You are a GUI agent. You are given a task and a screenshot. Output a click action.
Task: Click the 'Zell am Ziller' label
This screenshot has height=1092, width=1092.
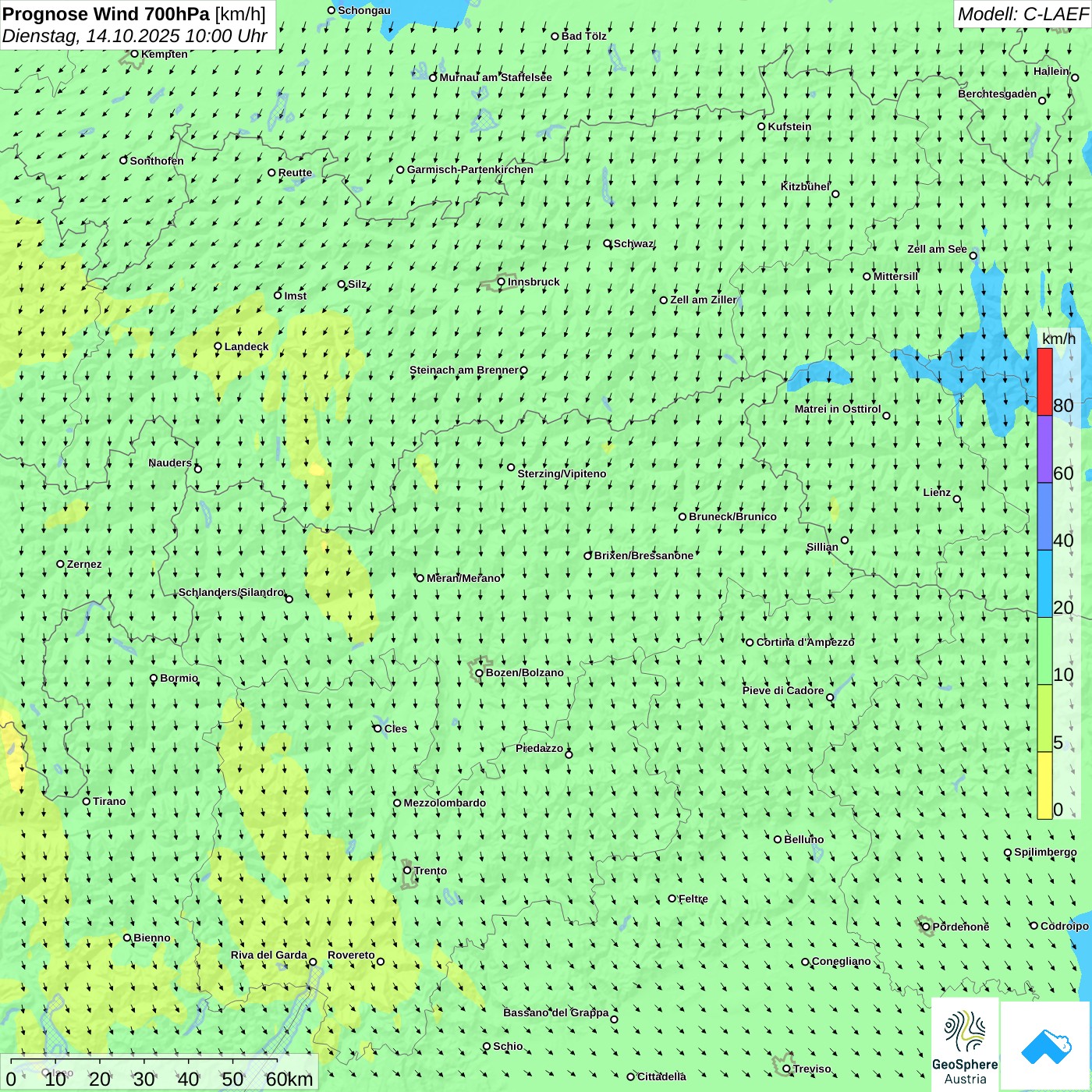(x=703, y=300)
